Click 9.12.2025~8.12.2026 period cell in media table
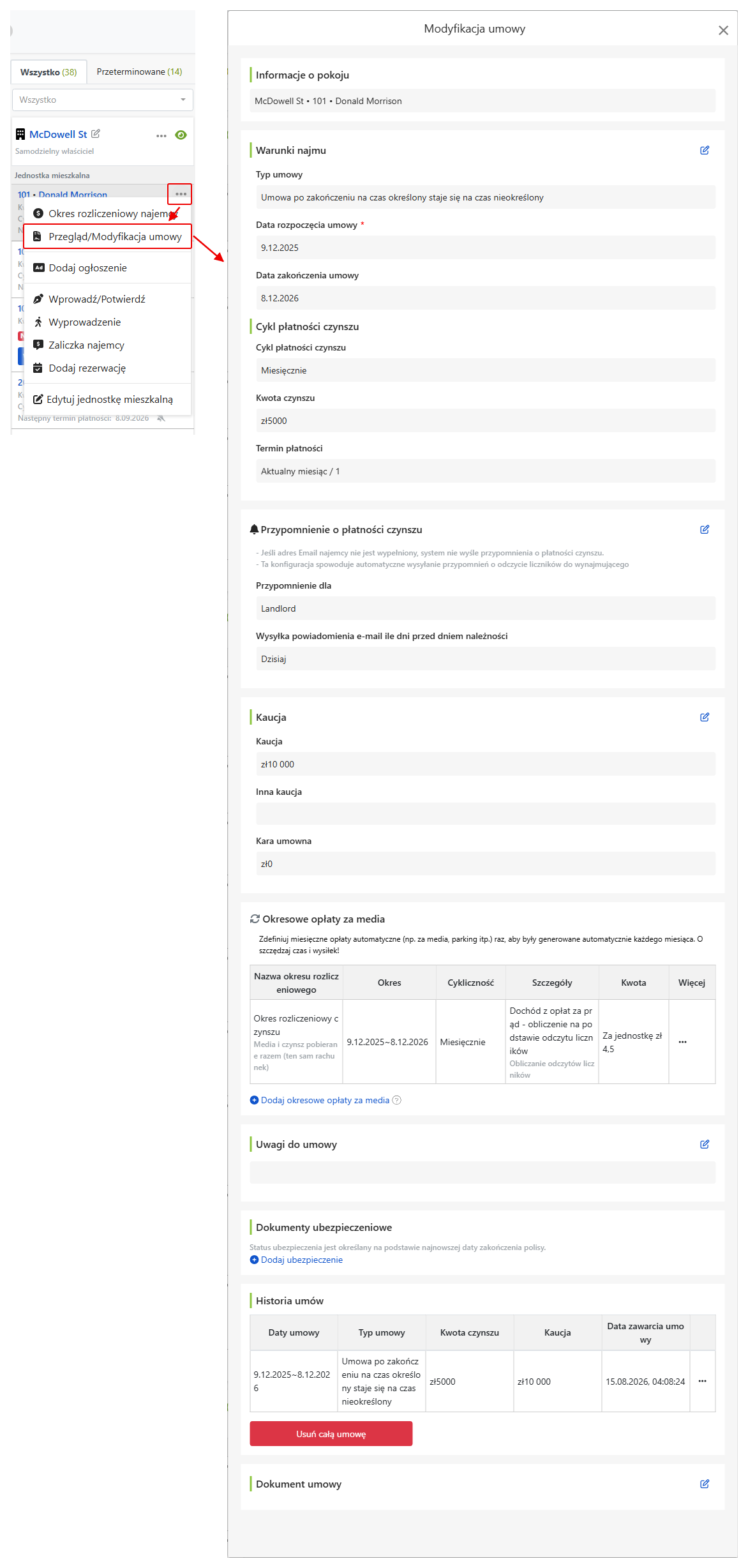748x1568 pixels. coord(389,1042)
